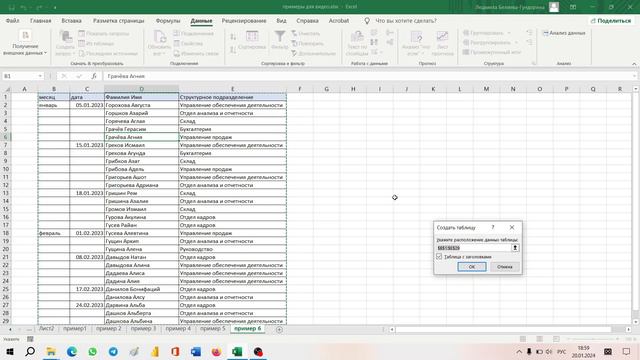
Task: Click Свойства in Connections group
Action: (188, 43)
